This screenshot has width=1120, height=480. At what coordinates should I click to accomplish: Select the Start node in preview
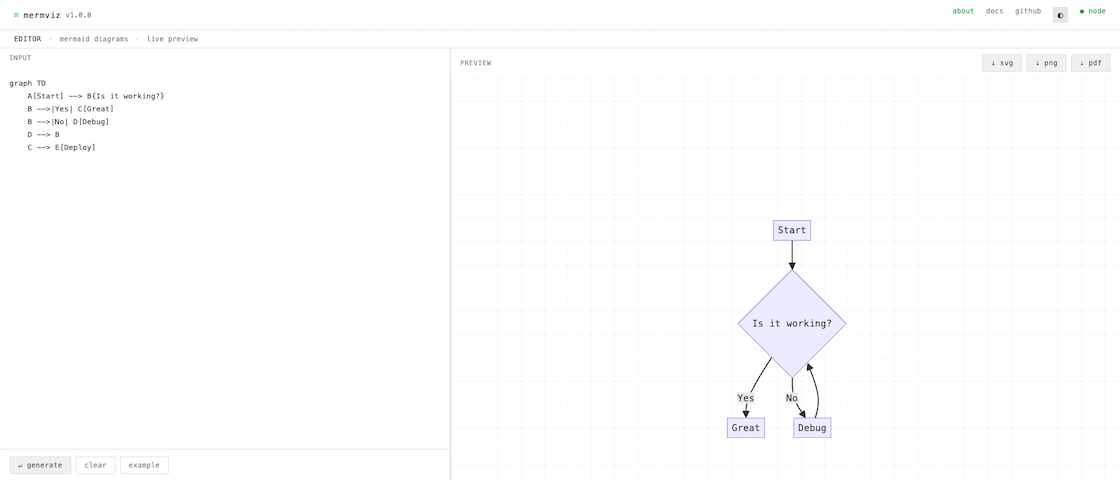(x=791, y=230)
